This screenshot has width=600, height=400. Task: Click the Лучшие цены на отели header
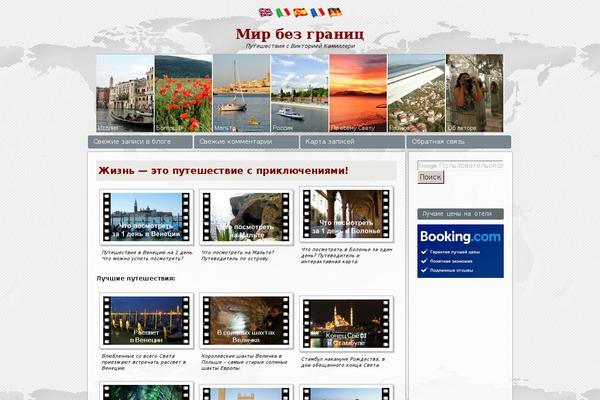(460, 214)
